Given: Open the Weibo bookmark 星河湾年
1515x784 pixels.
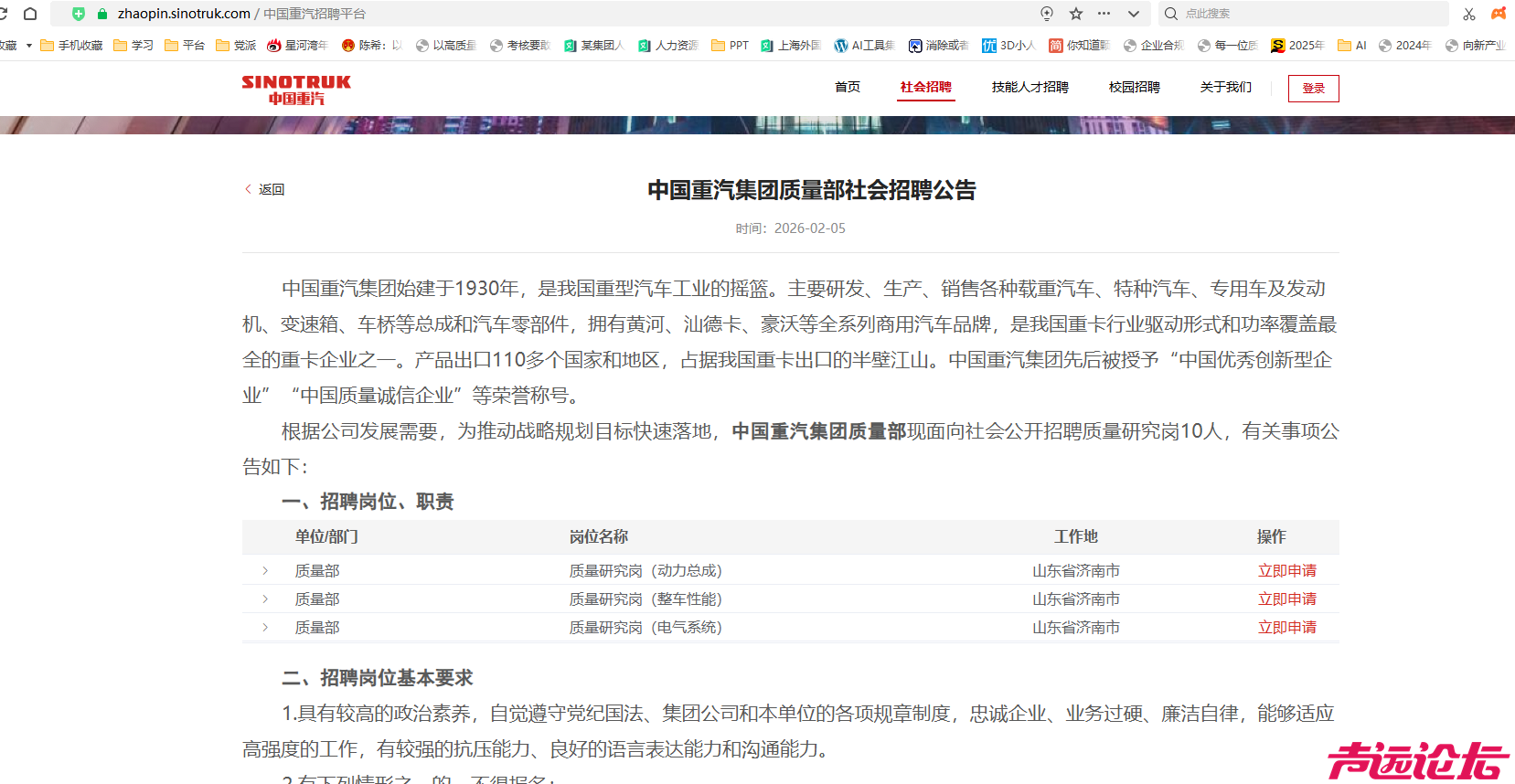Looking at the screenshot, I should [x=297, y=45].
